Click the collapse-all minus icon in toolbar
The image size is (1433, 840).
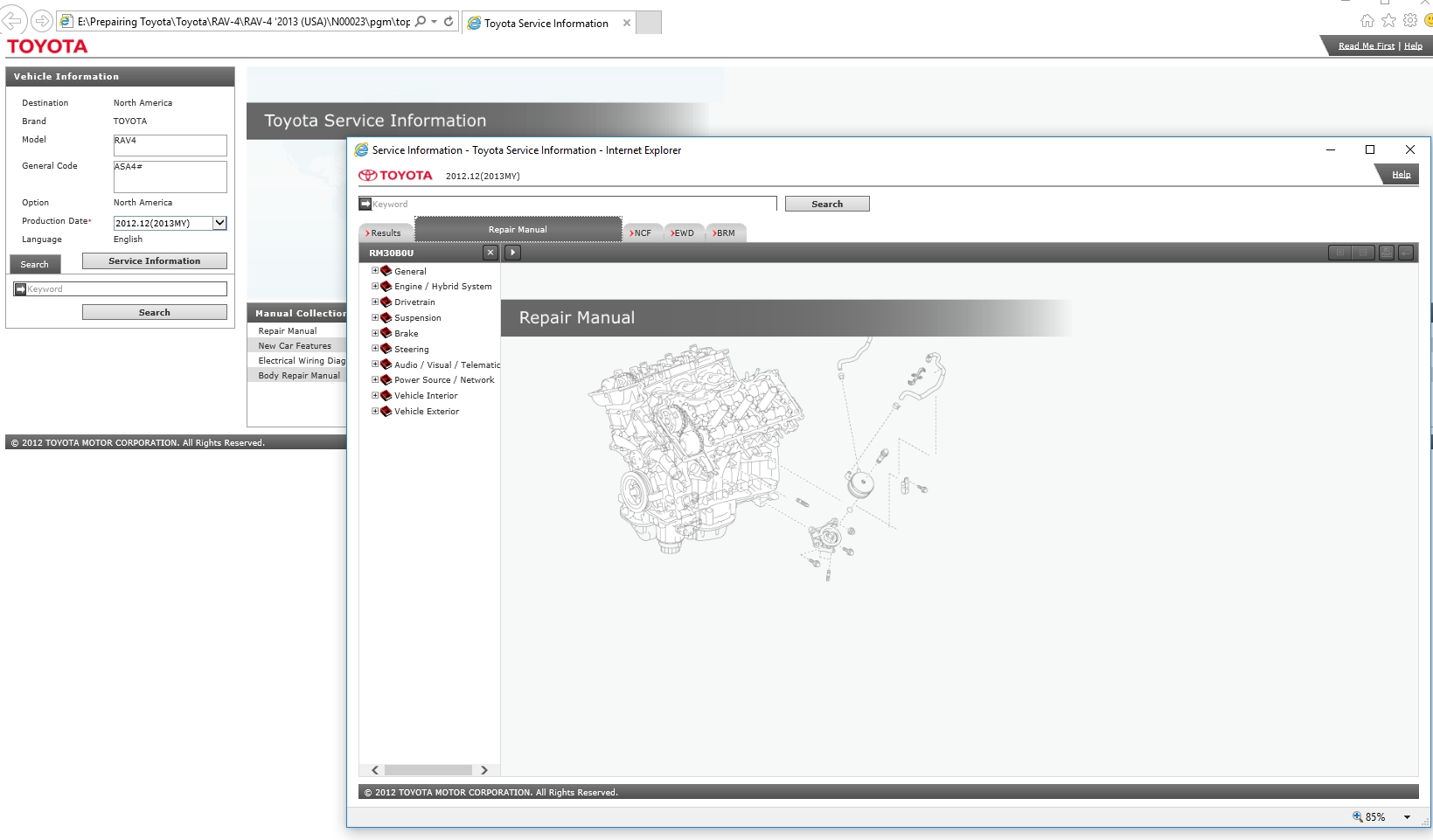[1363, 253]
